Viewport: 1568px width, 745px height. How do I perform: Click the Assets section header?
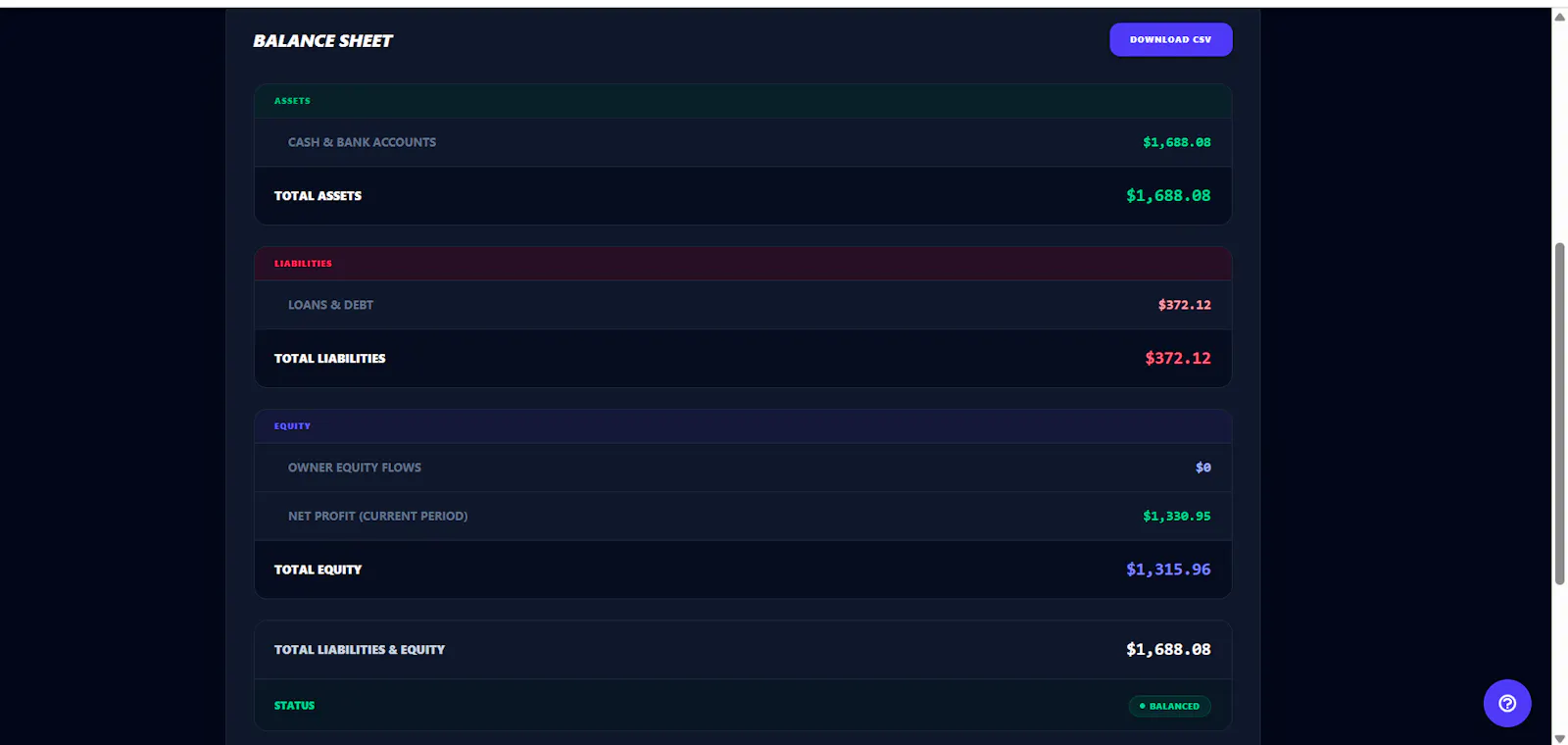tap(743, 101)
